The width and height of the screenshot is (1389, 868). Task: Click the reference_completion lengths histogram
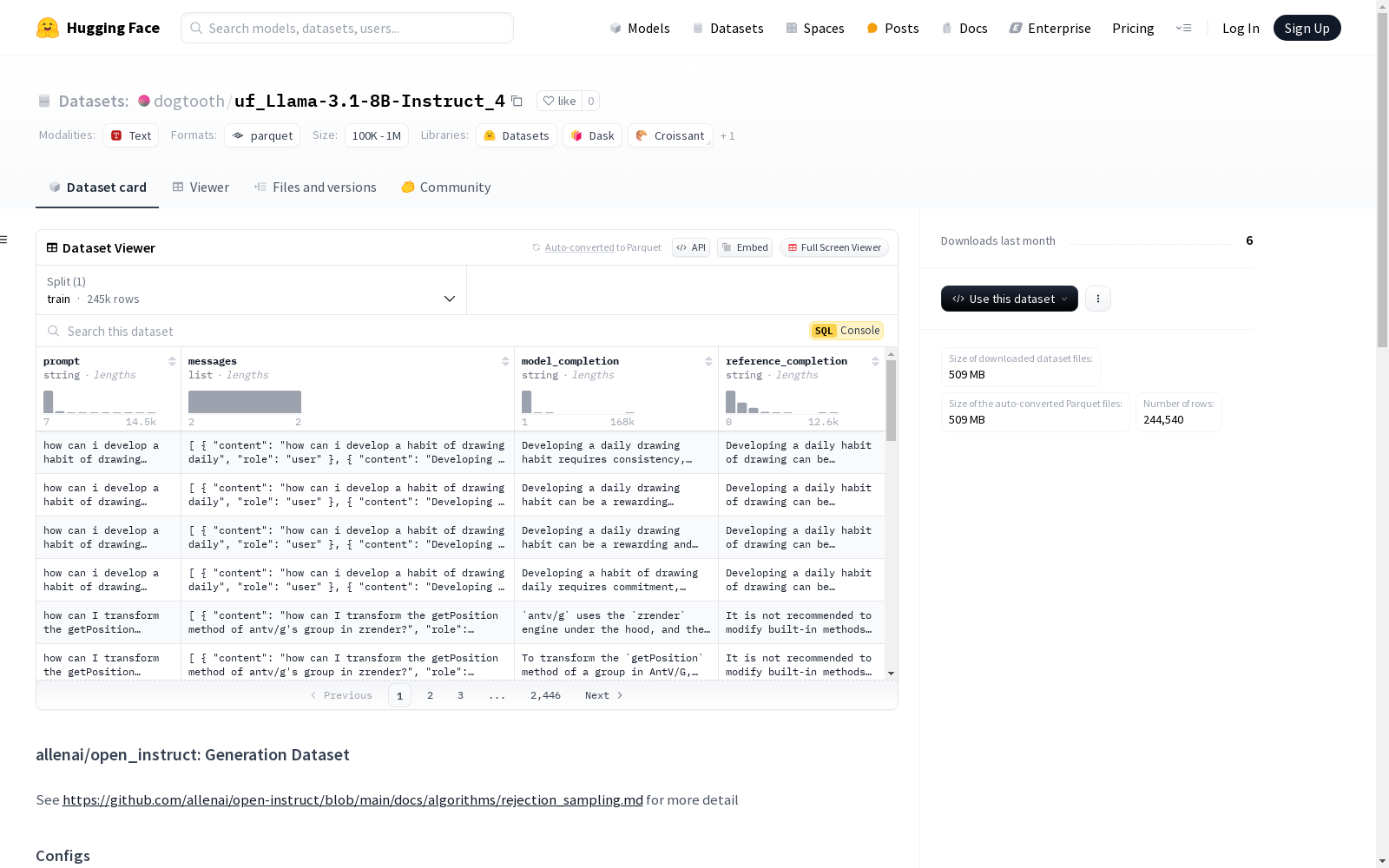[782, 402]
